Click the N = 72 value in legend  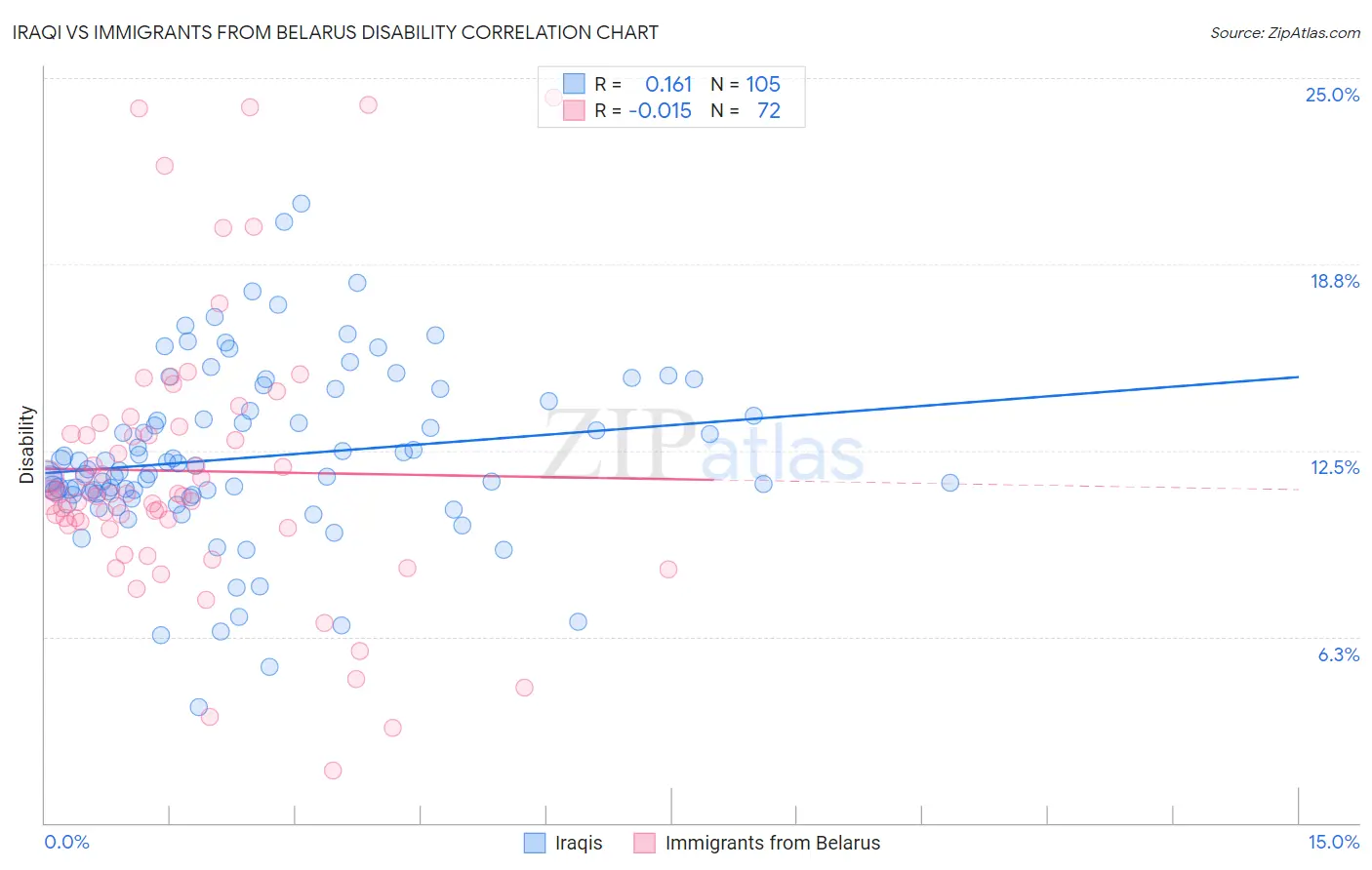pos(746,110)
